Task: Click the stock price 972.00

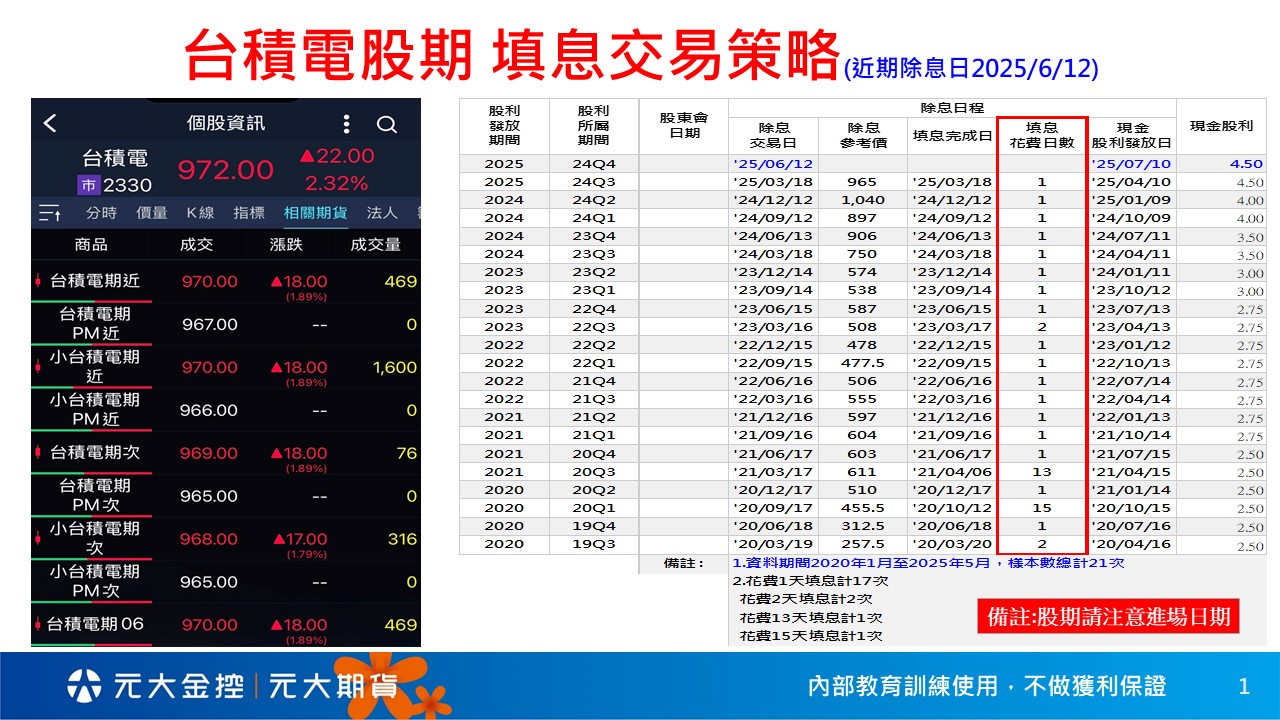Action: point(226,171)
